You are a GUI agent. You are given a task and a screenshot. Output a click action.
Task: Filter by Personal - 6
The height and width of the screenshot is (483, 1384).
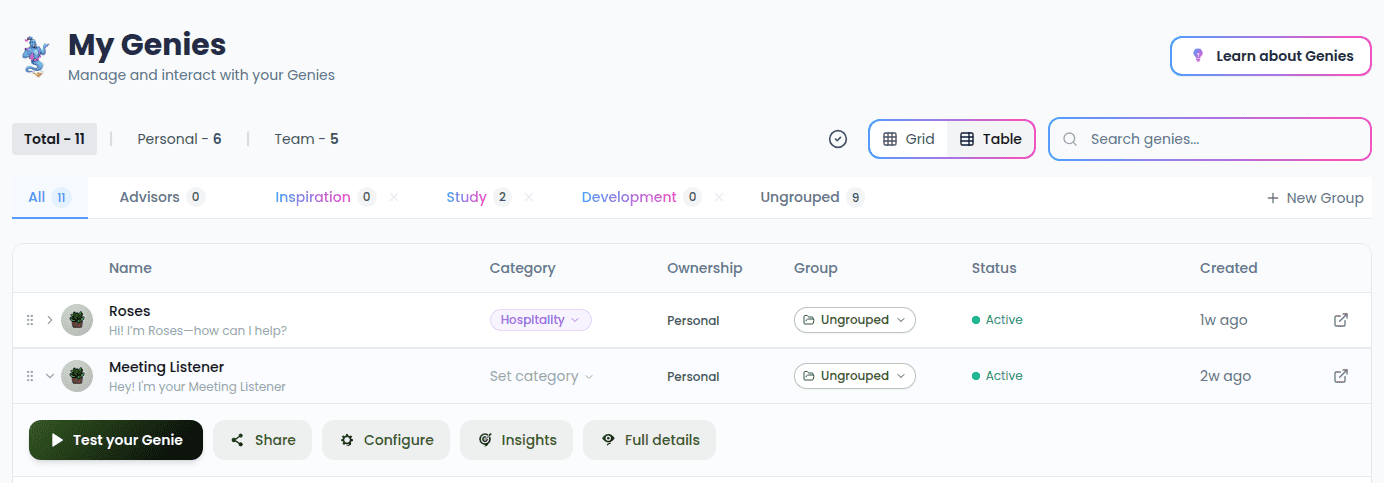179,139
